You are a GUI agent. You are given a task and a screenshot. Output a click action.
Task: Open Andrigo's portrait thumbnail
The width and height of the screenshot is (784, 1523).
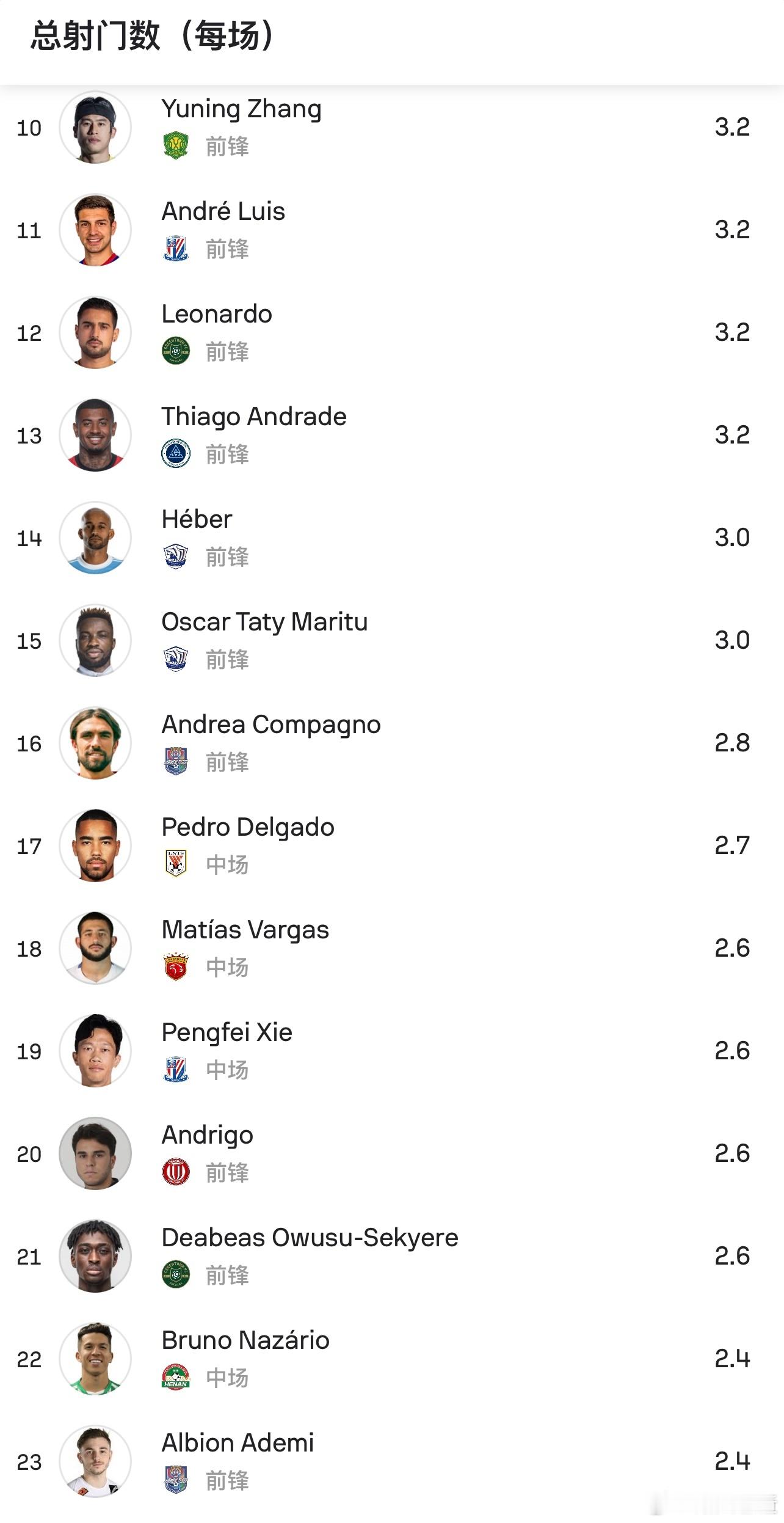(95, 1153)
